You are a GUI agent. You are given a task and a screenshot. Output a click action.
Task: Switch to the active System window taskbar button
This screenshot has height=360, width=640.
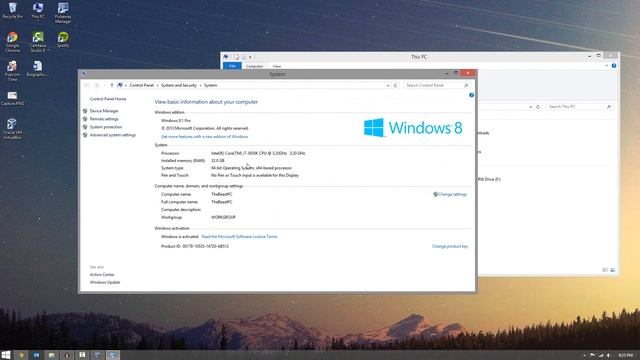coord(113,355)
